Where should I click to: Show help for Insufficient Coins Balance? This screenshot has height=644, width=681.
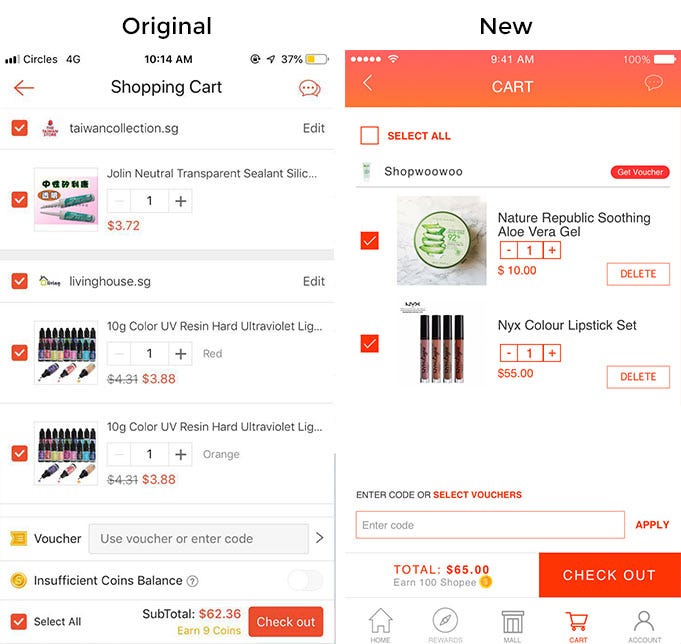click(192, 581)
